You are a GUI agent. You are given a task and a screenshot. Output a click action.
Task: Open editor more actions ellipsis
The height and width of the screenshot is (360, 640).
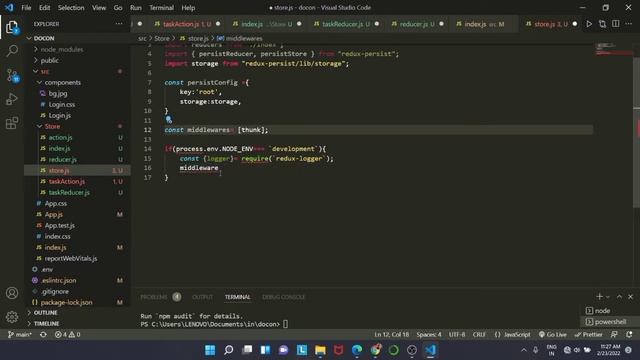point(629,24)
